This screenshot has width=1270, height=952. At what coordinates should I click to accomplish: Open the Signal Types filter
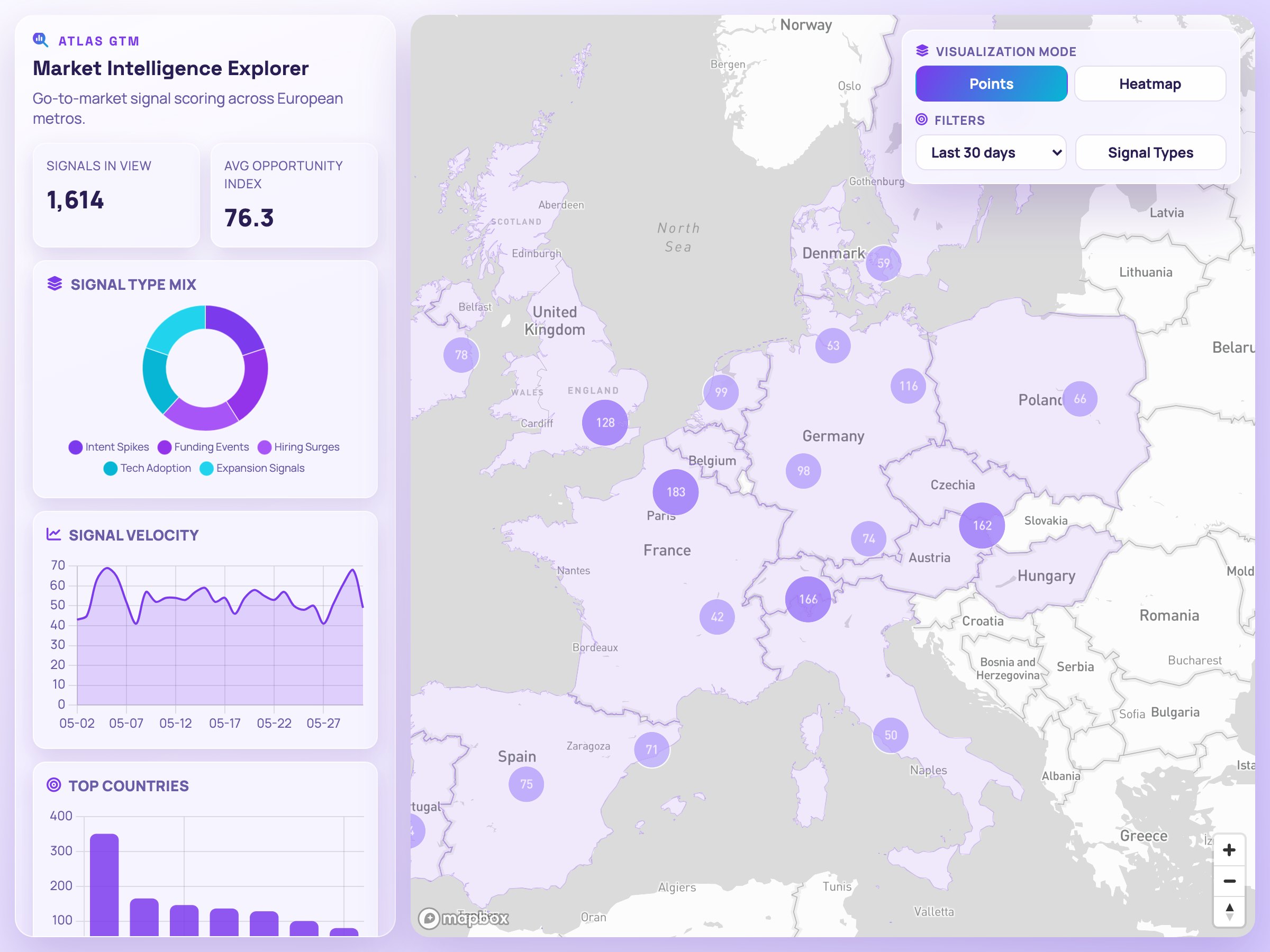[1150, 153]
